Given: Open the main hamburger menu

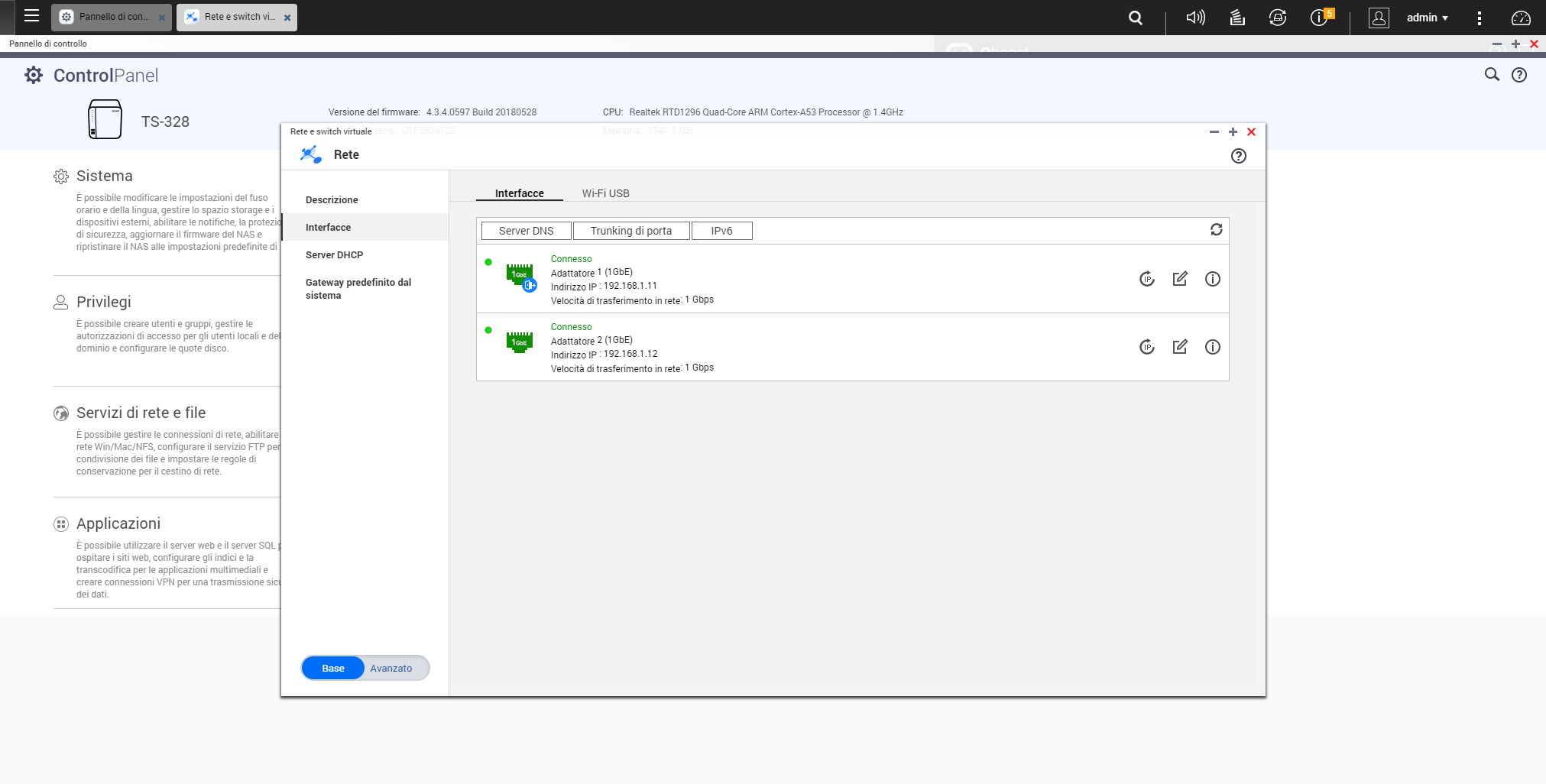Looking at the screenshot, I should [x=31, y=16].
